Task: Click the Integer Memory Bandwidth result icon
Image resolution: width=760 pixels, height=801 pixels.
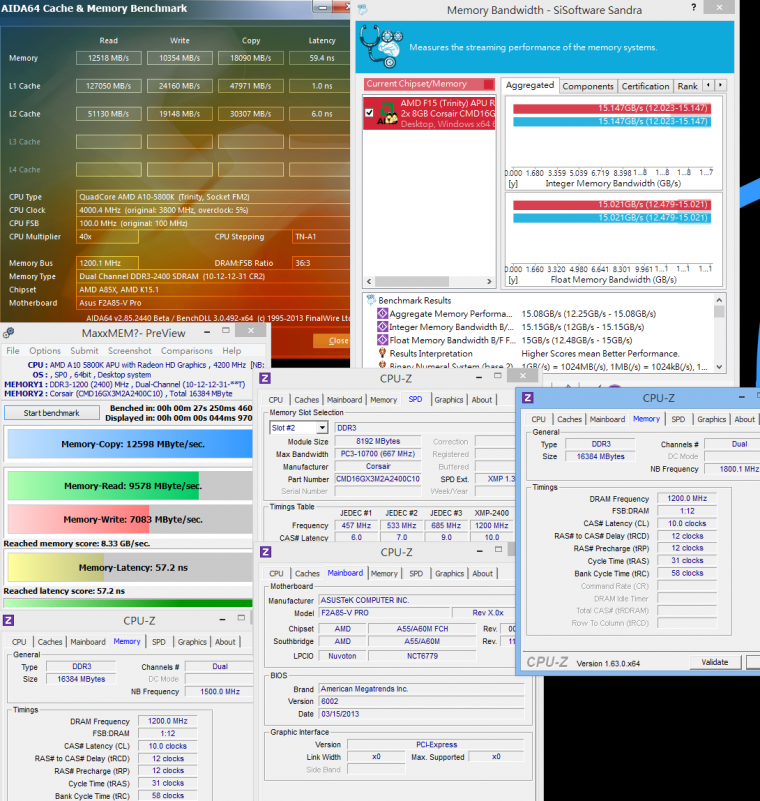Action: 382,327
